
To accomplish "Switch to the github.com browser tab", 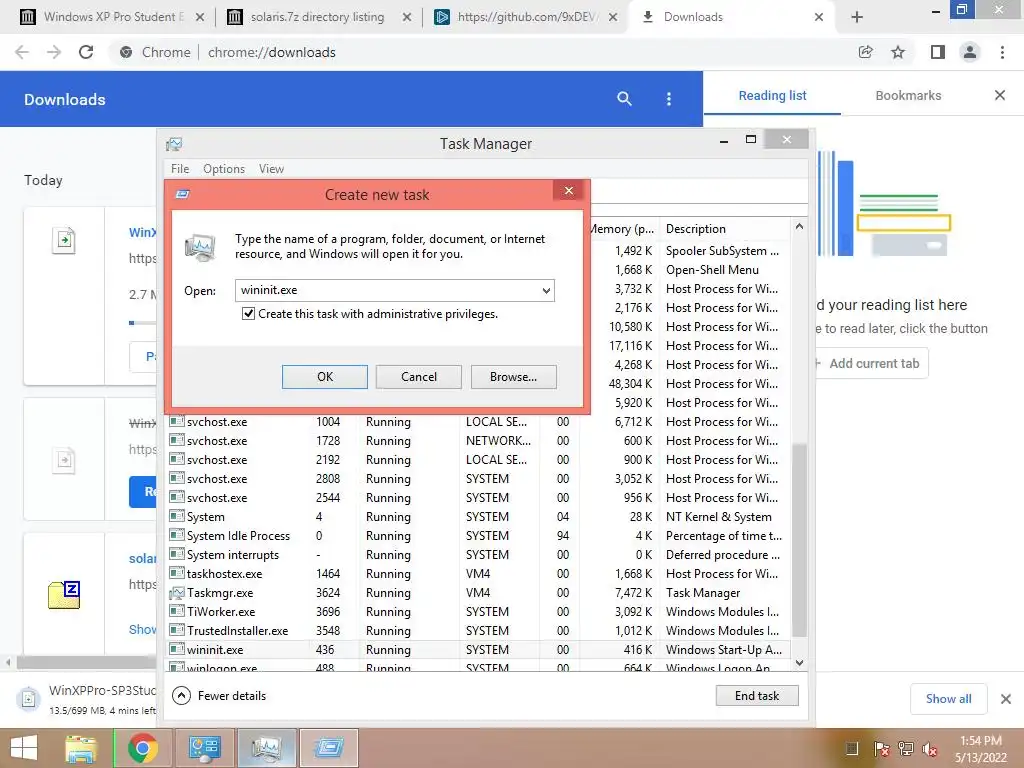I will 524,17.
